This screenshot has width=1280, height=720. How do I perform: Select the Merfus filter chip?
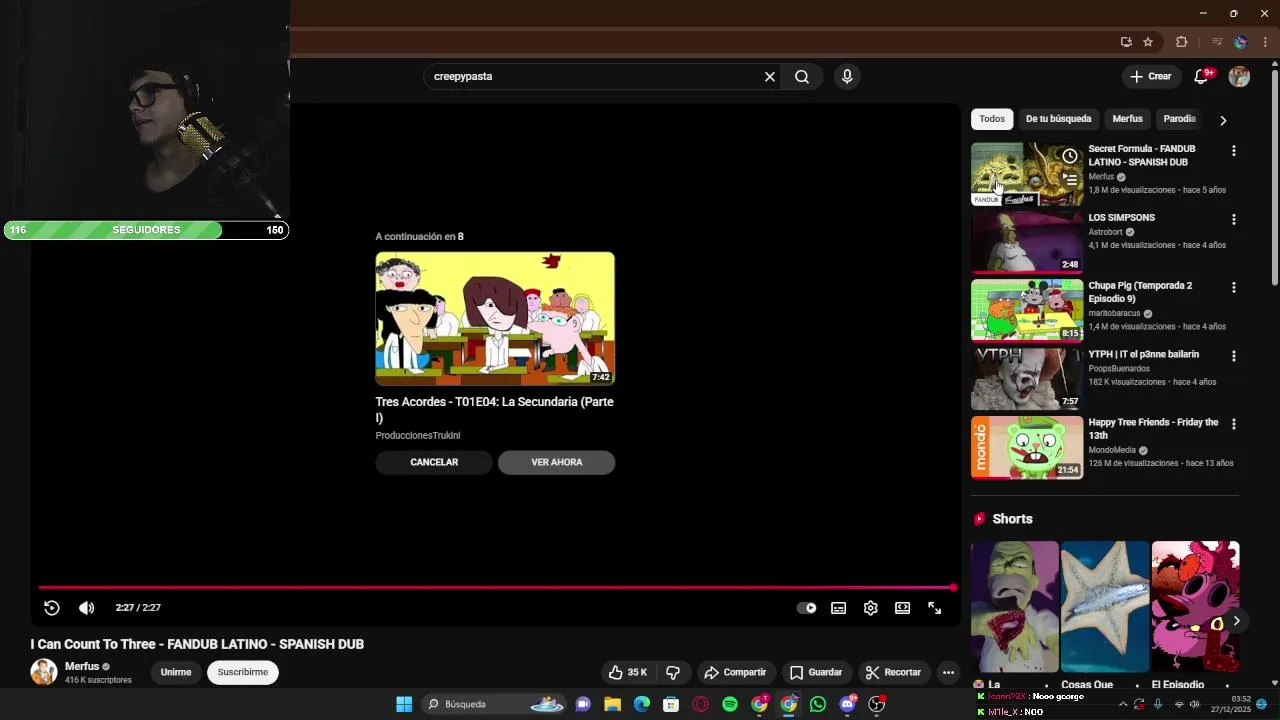(1127, 119)
